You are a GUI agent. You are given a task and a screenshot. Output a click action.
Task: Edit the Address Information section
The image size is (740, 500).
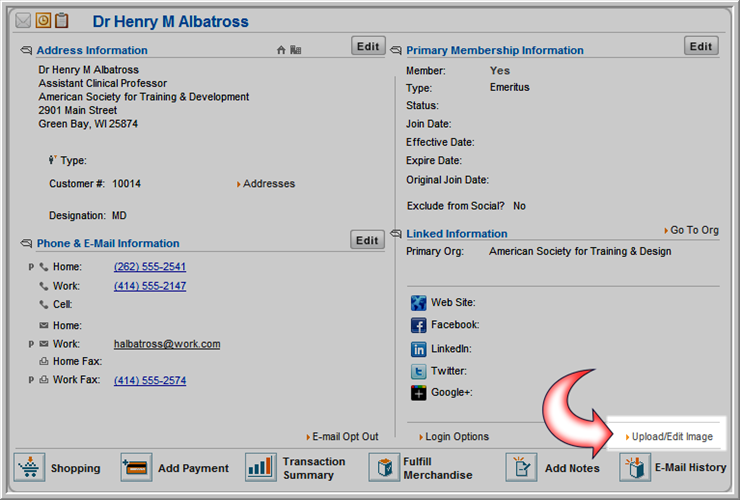(x=368, y=46)
